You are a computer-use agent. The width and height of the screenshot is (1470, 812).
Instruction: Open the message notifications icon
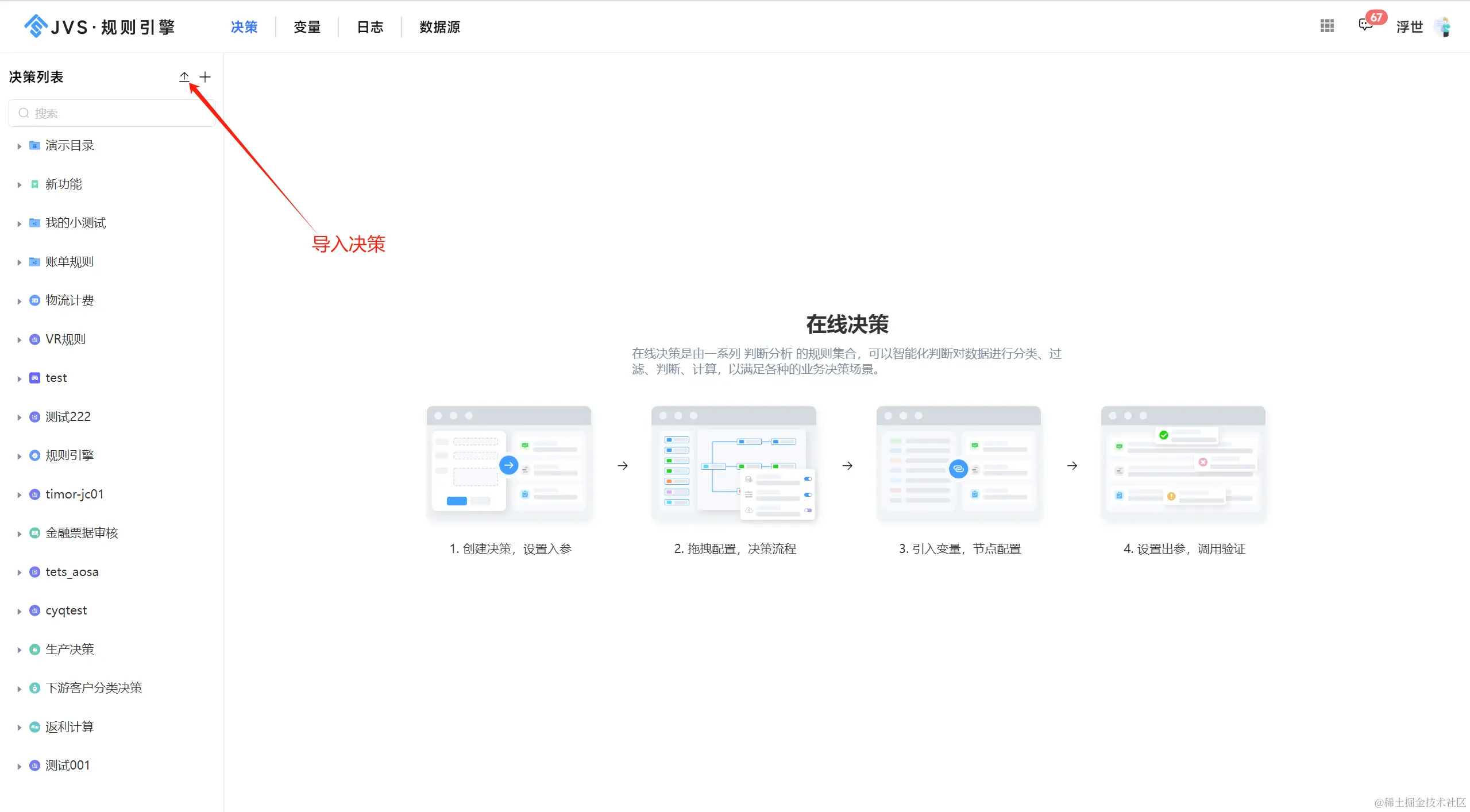(x=1365, y=25)
